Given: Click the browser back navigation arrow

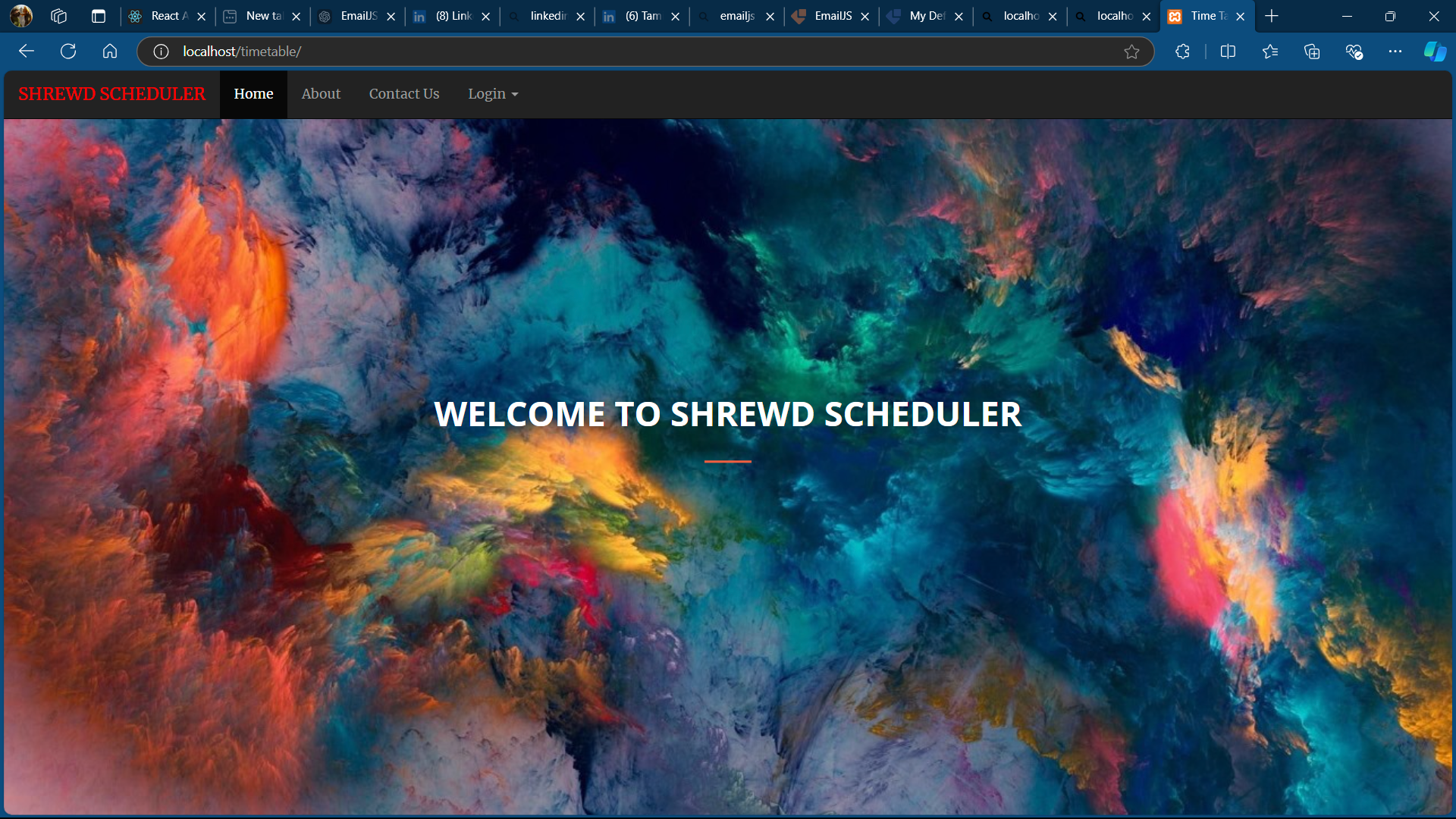Looking at the screenshot, I should pos(27,51).
